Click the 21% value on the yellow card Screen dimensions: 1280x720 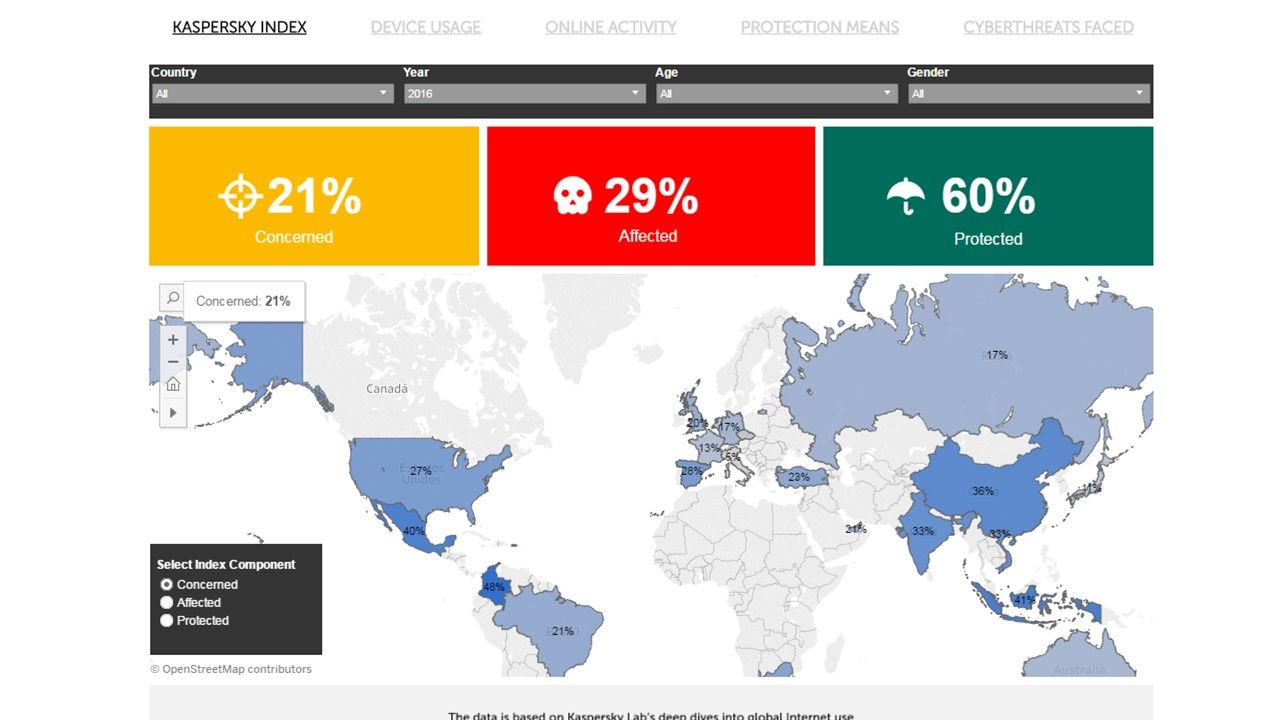click(314, 196)
